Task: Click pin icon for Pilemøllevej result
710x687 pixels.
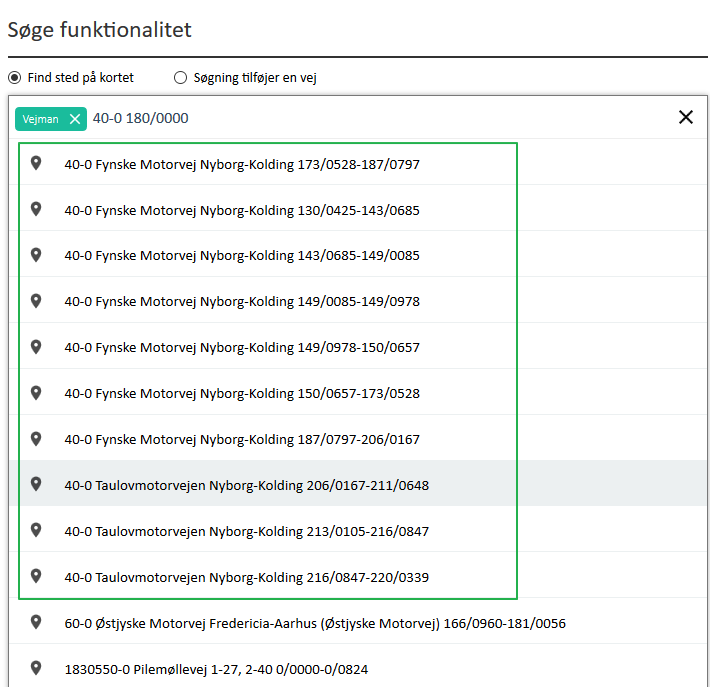Action: (x=36, y=668)
